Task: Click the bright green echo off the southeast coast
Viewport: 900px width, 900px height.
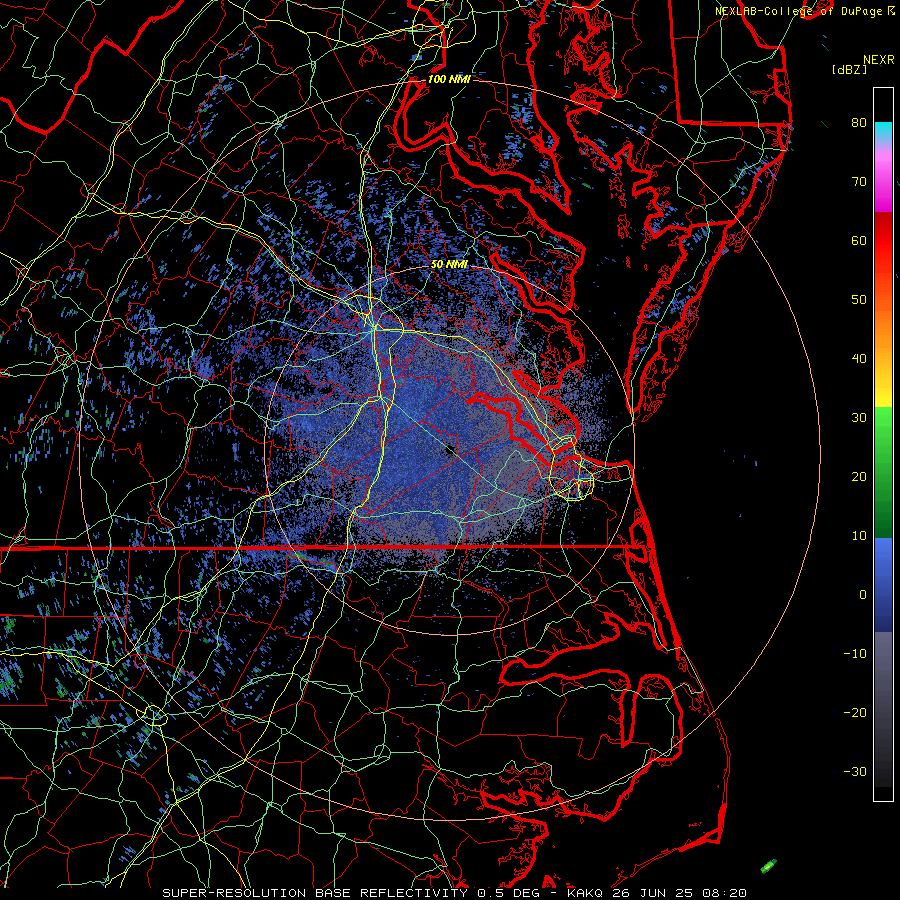Action: click(769, 866)
